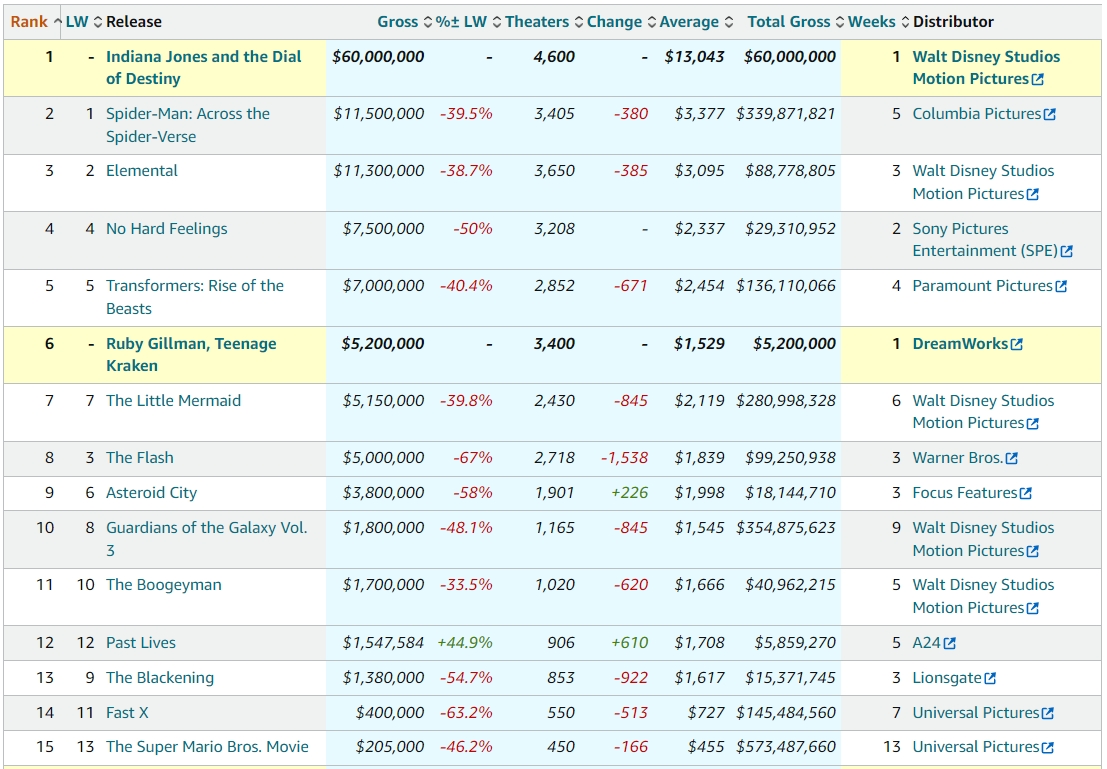The width and height of the screenshot is (1107, 769).
Task: Sort table by LW column
Action: [x=83, y=22]
